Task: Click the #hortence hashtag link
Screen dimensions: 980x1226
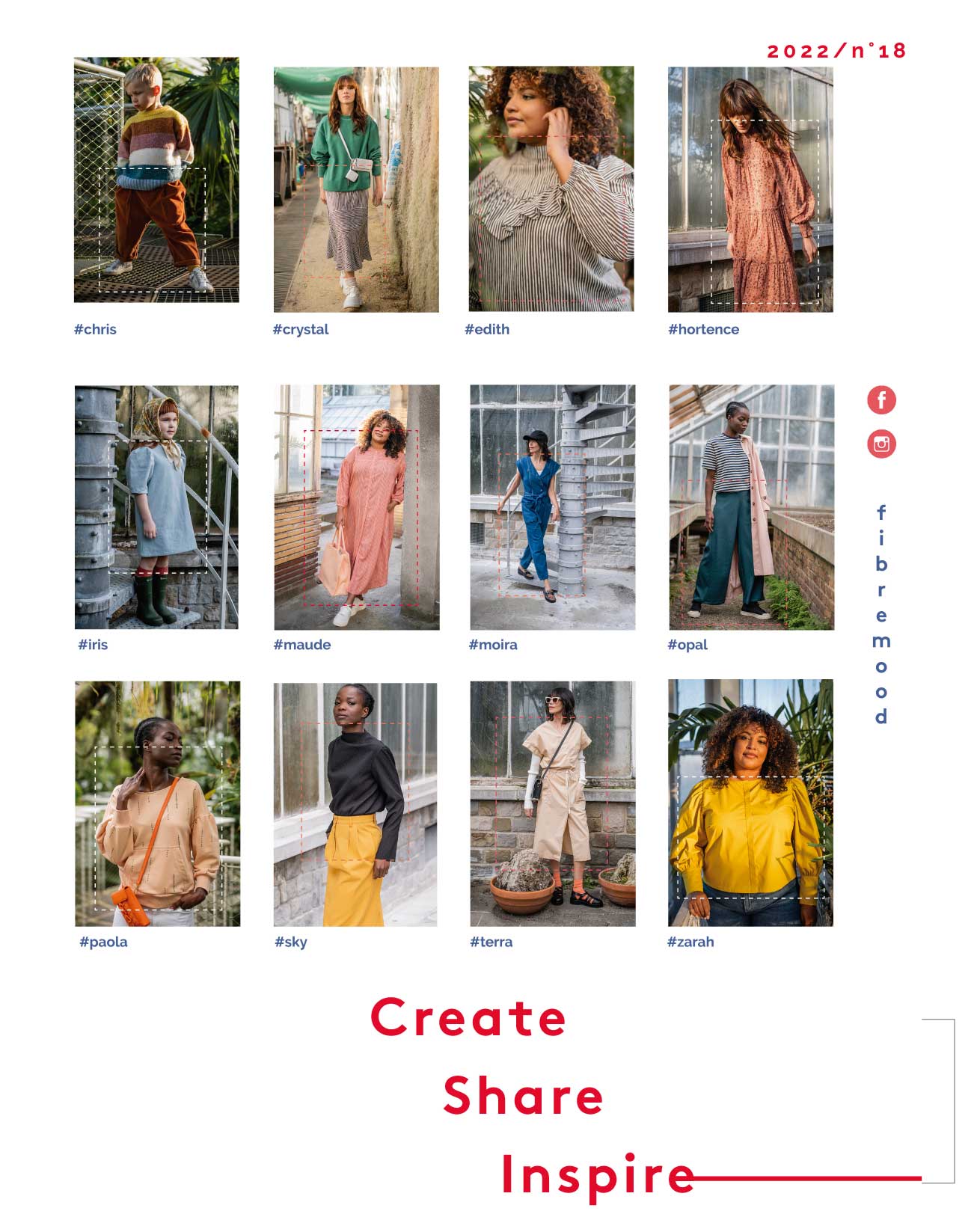Action: coord(703,329)
